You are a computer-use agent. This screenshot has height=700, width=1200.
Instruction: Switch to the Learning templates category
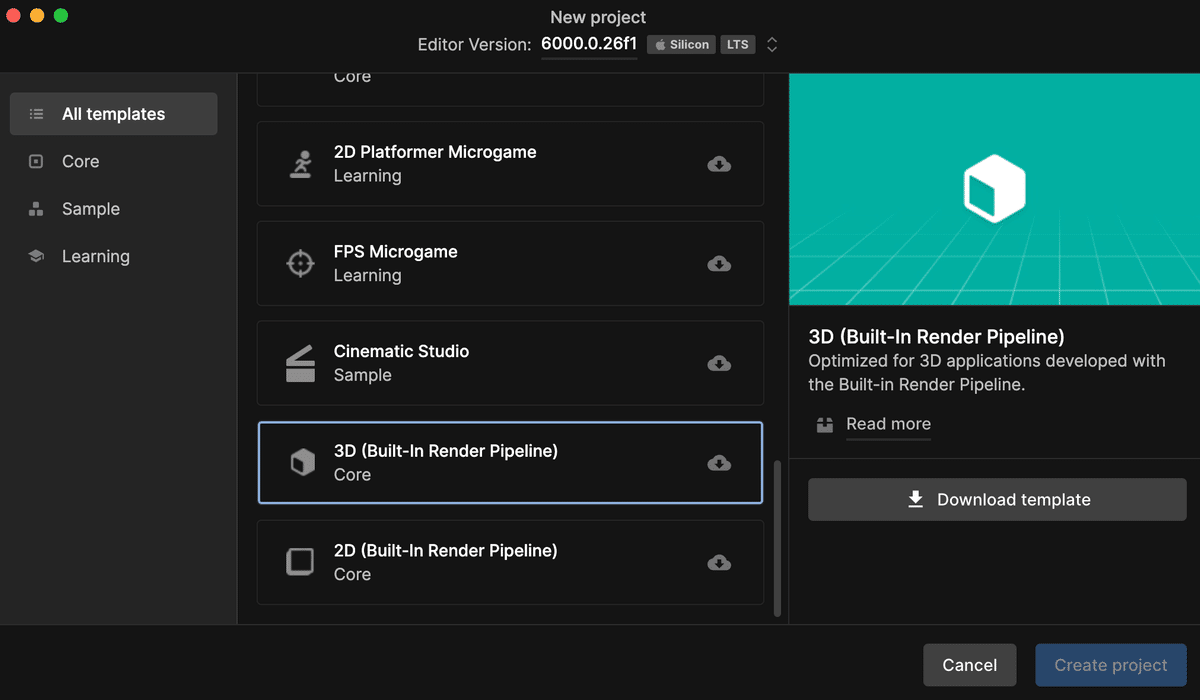click(x=113, y=256)
